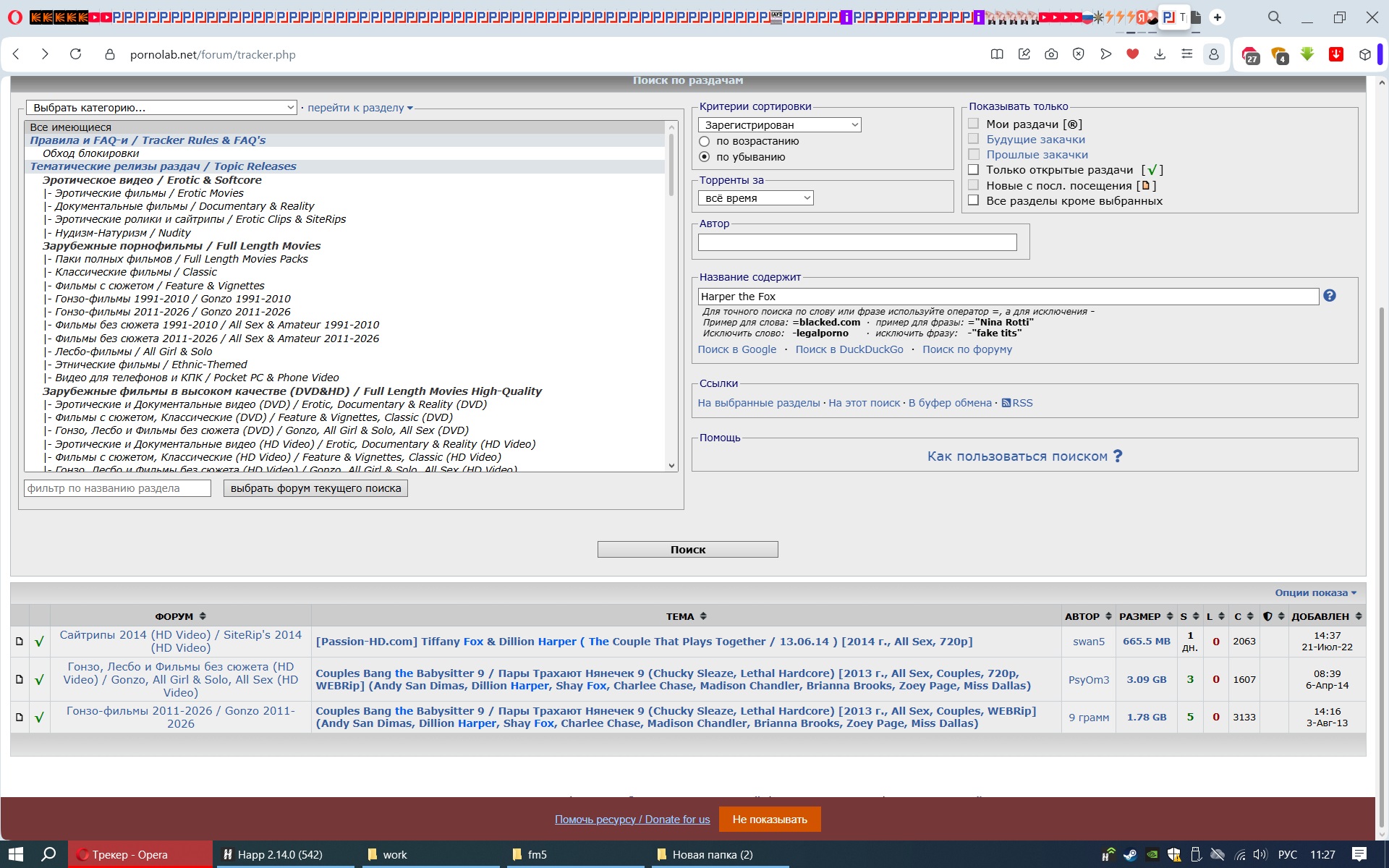Check 'Все разделы кроме выбранных' option

(x=974, y=200)
